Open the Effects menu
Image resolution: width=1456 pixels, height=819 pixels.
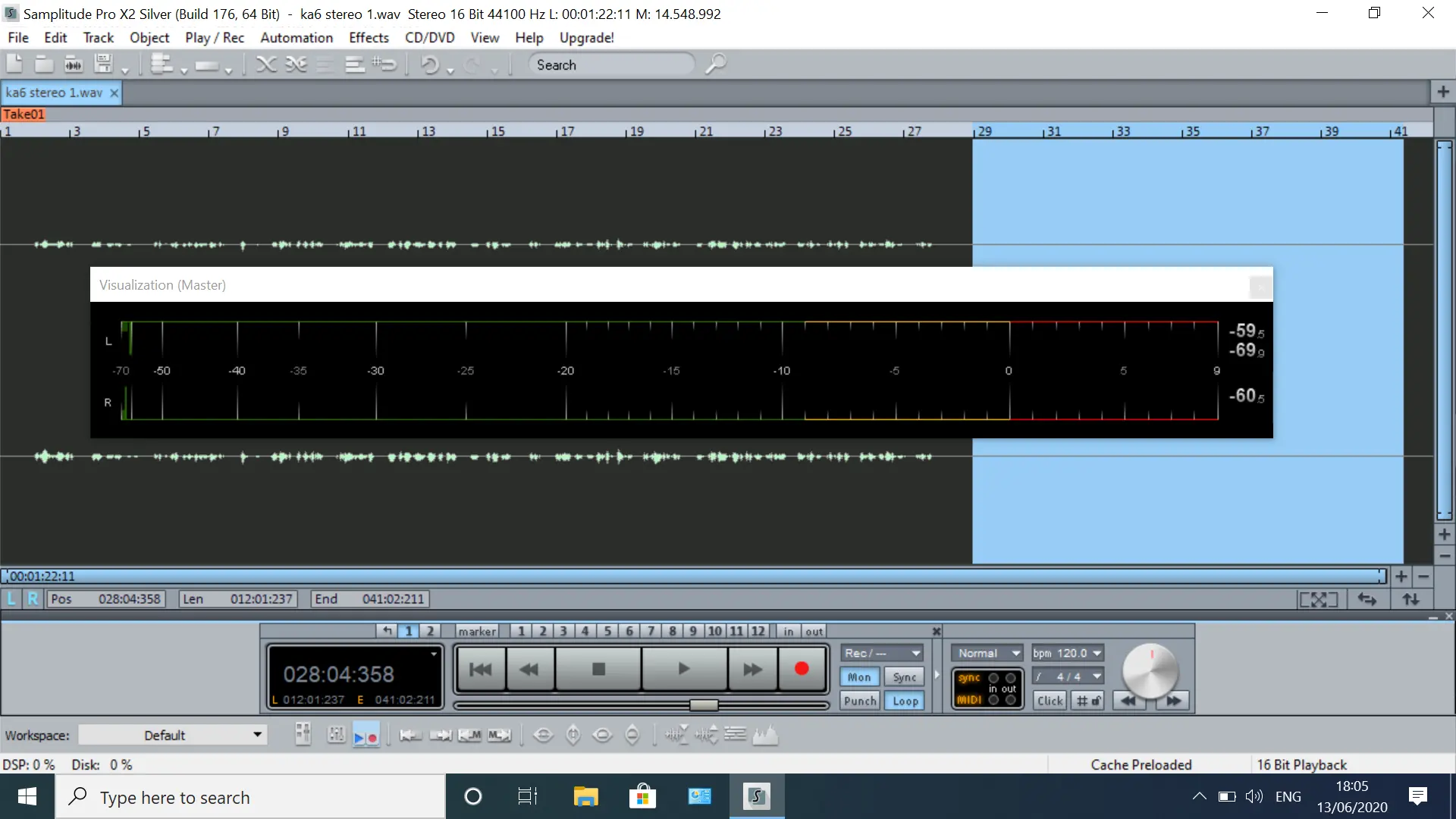click(x=369, y=38)
